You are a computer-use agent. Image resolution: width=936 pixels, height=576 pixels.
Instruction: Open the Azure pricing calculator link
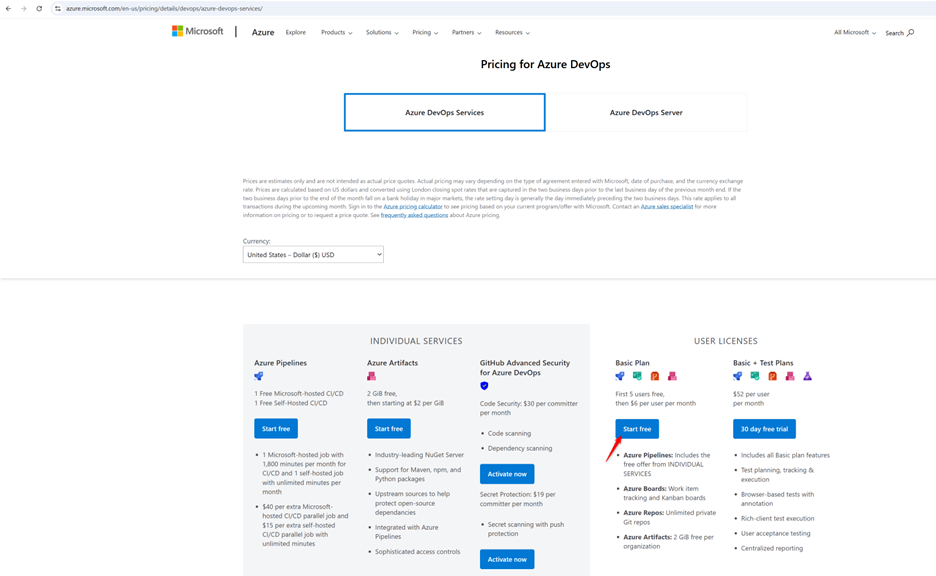click(x=413, y=207)
